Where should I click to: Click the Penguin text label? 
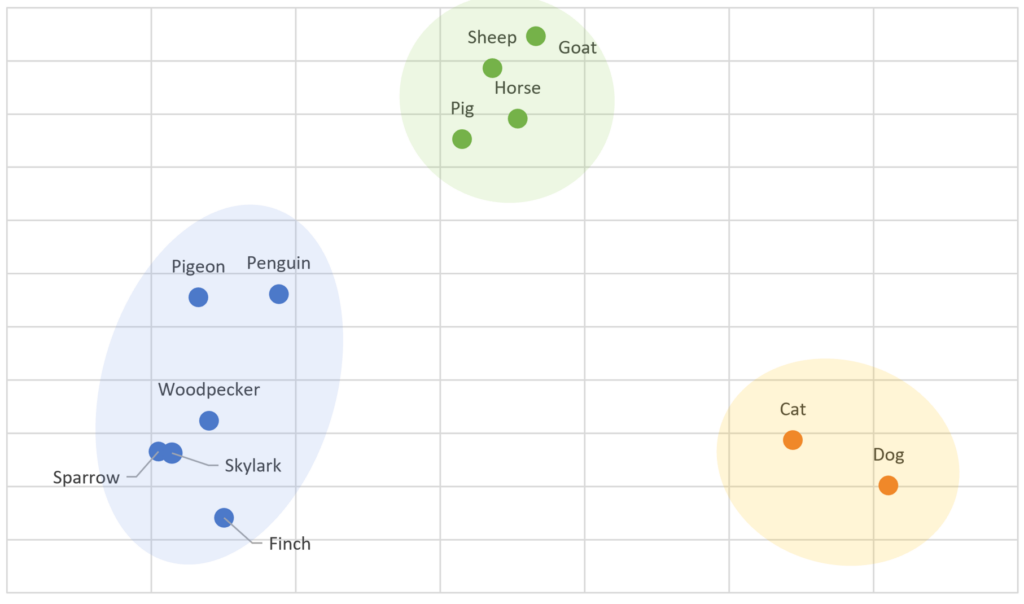(278, 263)
